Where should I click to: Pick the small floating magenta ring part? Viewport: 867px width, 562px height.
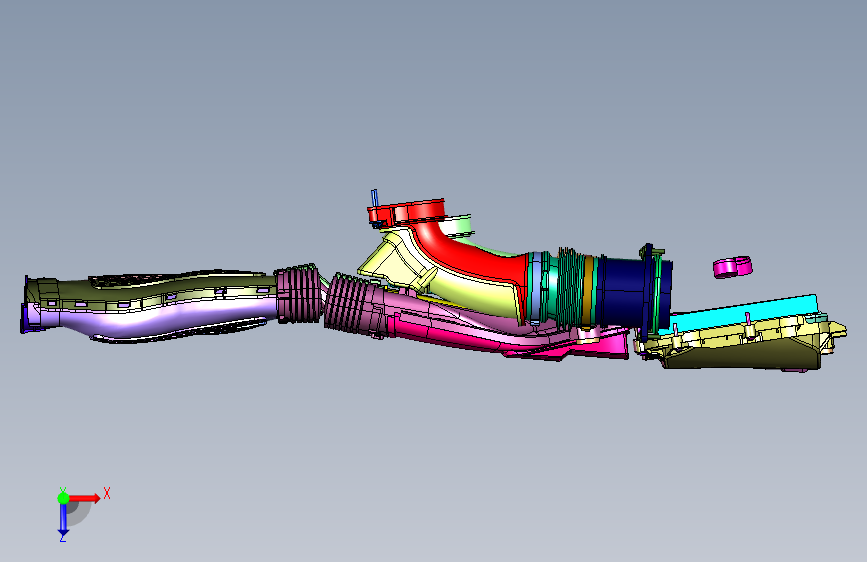[733, 267]
